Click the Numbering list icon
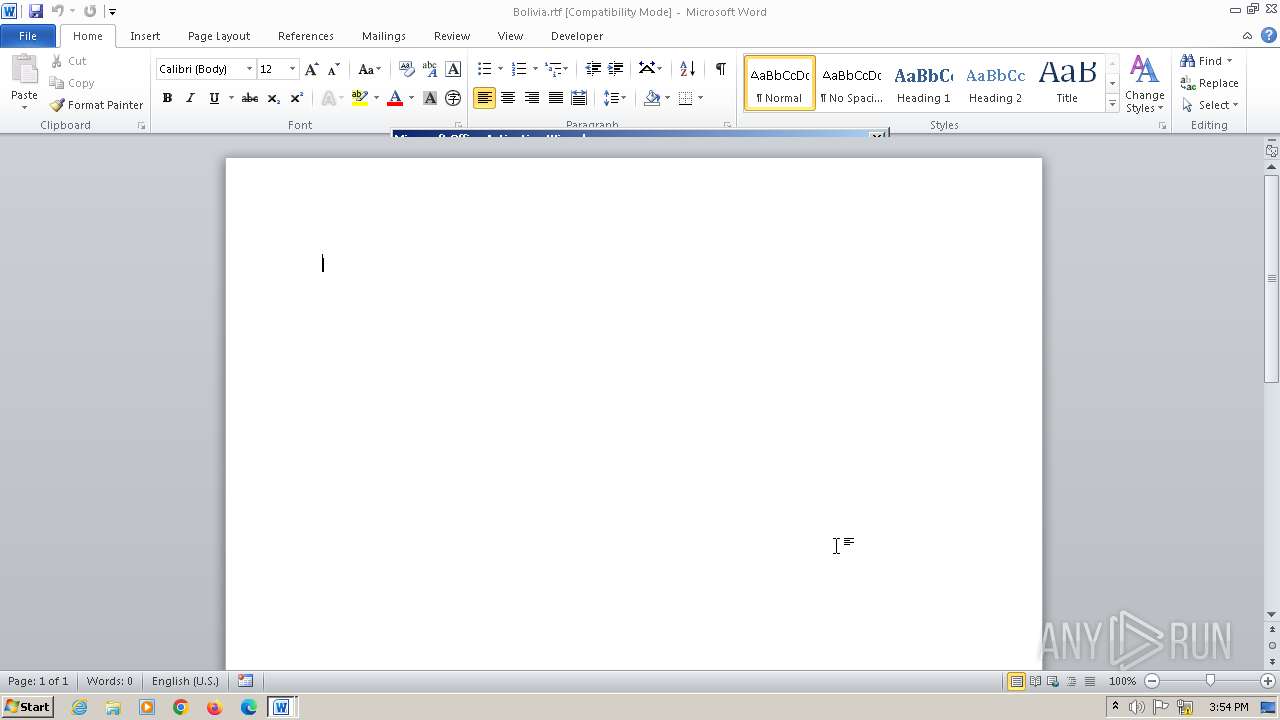 pos(519,69)
